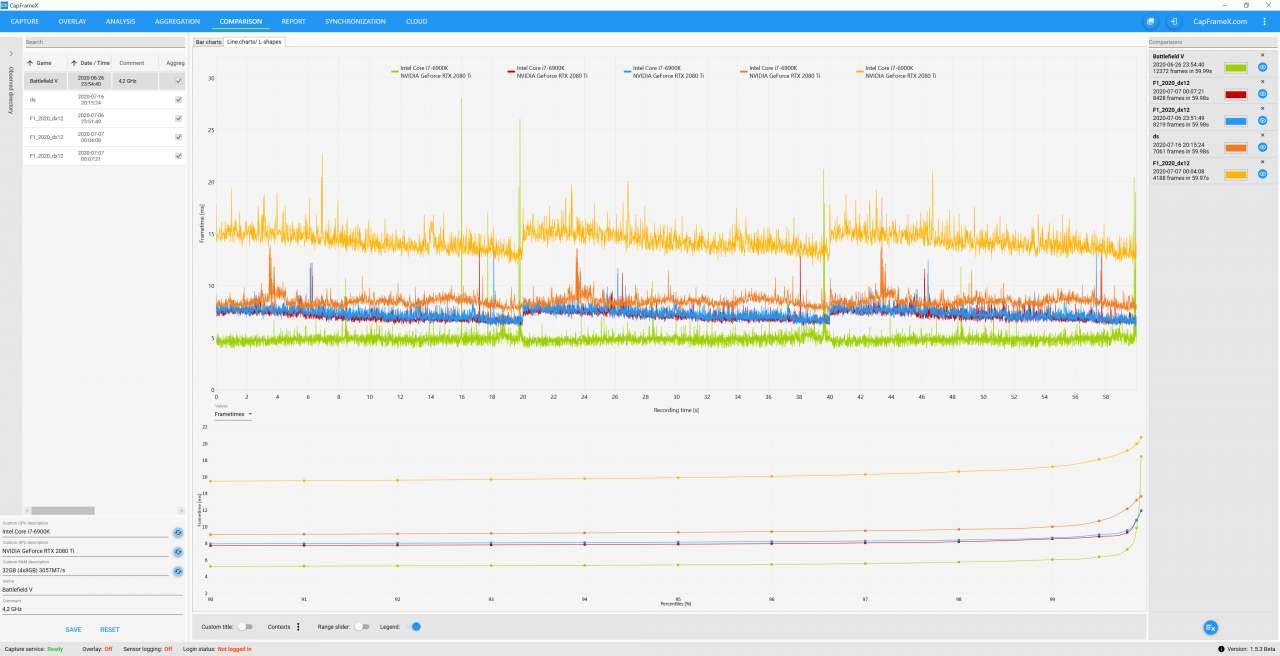Open the OVERLAY tab
The image size is (1280, 656).
[x=72, y=21]
